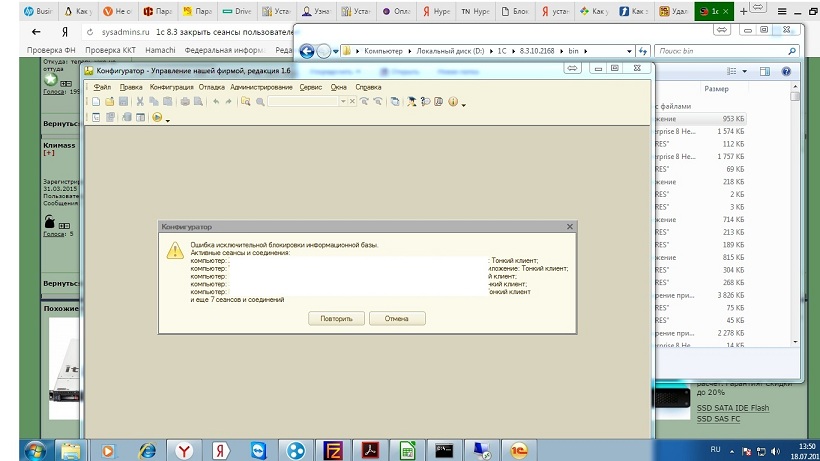The image size is (820, 461).
Task: Open the Правка menu in Configurator
Action: click(x=131, y=87)
